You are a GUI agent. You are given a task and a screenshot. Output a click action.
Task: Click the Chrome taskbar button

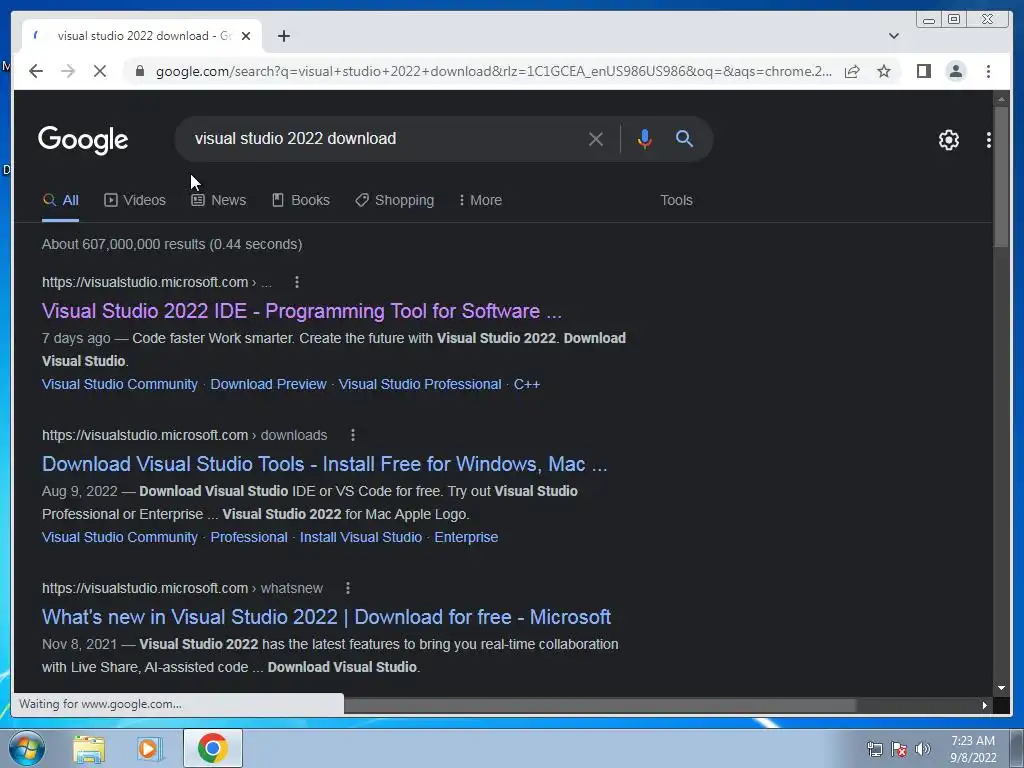pyautogui.click(x=212, y=748)
